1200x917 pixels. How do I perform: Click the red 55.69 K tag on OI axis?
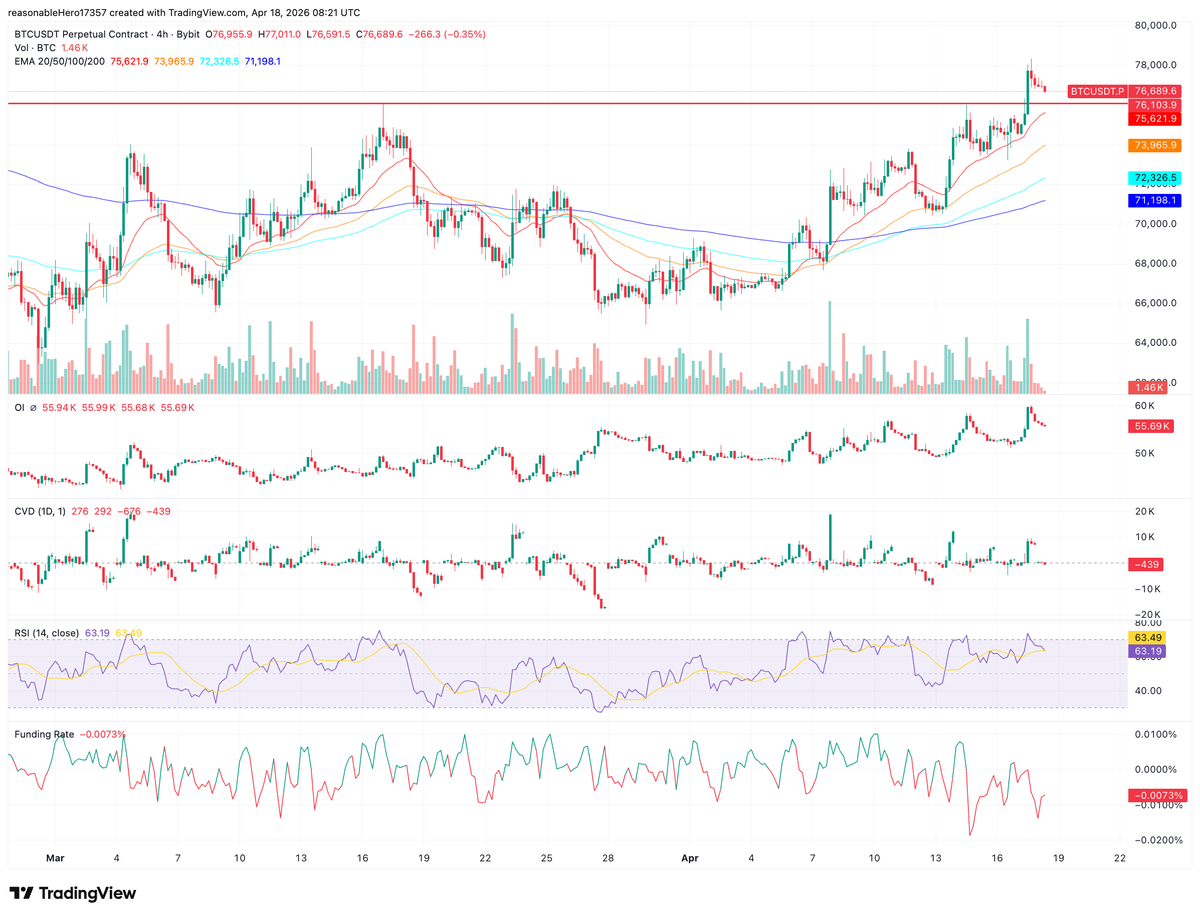(1150, 426)
